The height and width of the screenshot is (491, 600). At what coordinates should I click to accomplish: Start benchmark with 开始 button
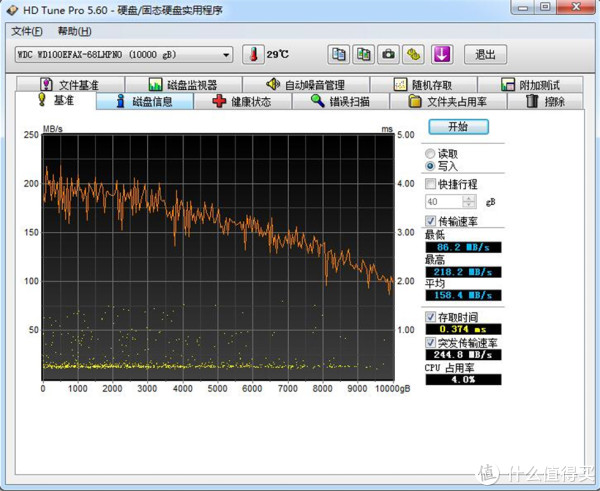(458, 127)
